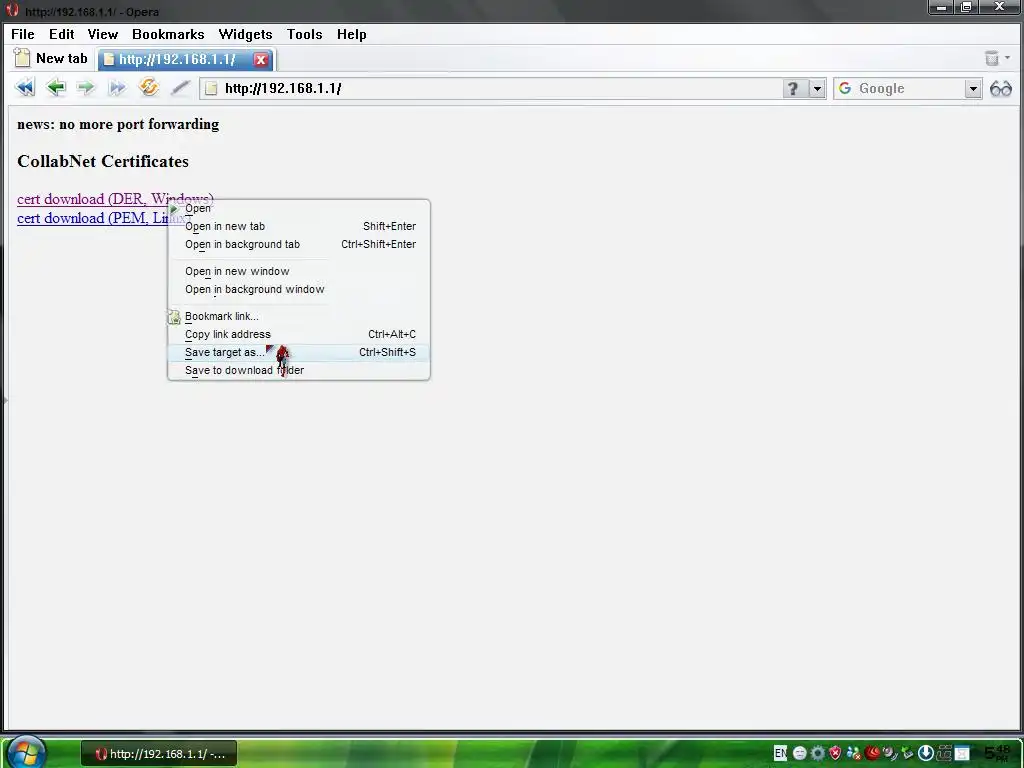
Task: Choose Save target as...
Action: pos(298,352)
